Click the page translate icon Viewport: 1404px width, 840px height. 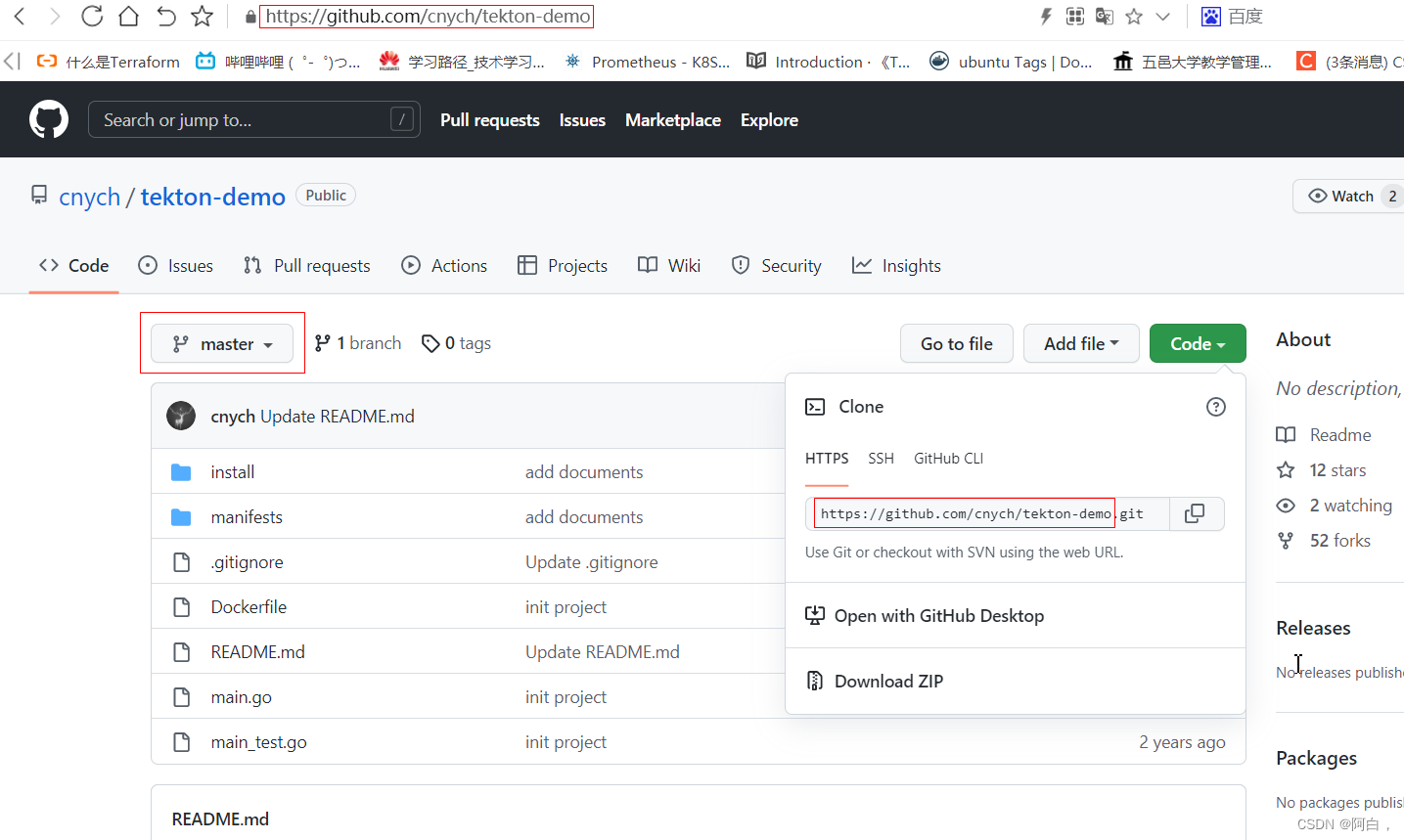click(1105, 16)
